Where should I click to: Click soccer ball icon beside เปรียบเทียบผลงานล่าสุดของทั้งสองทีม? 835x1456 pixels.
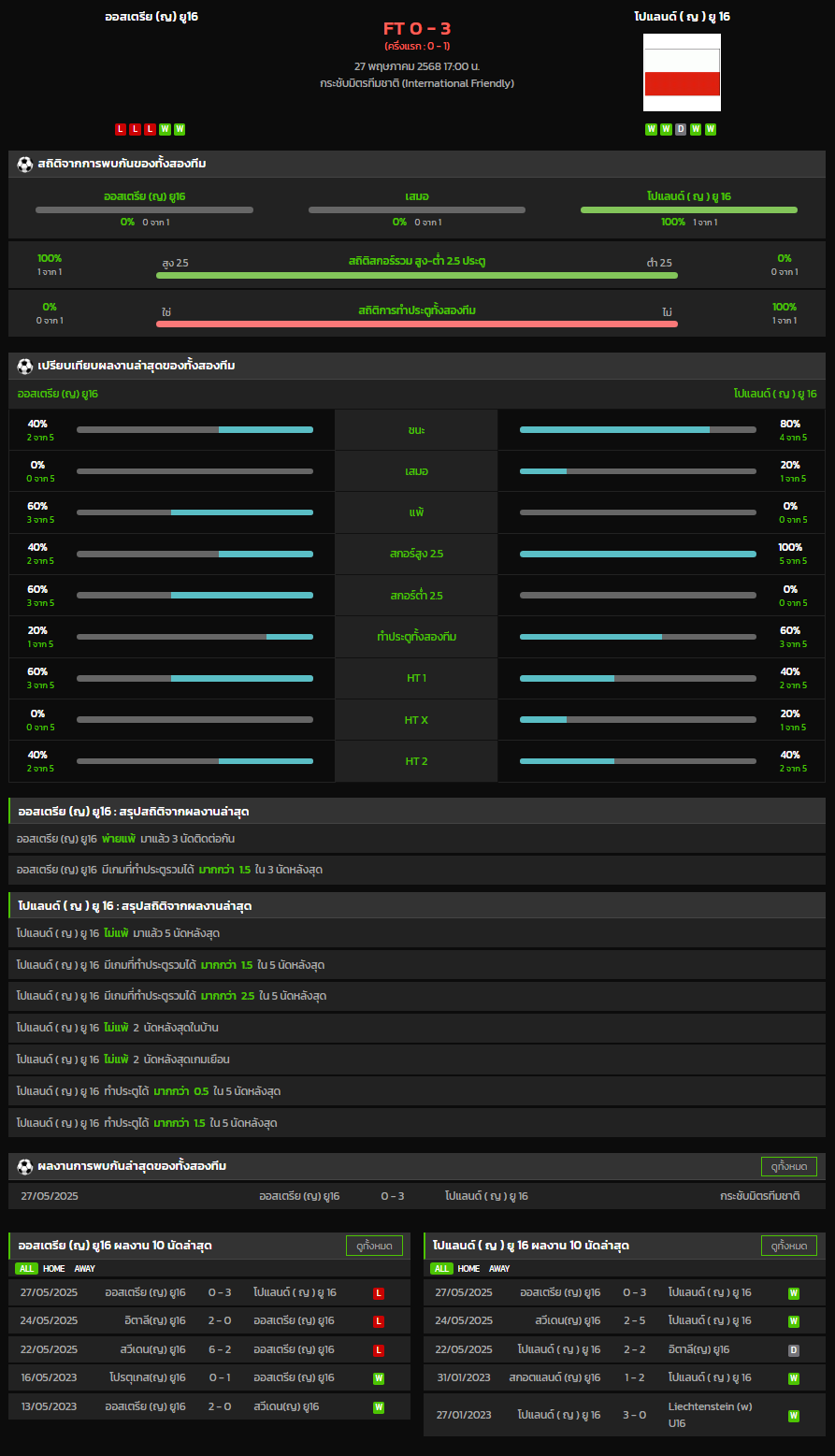point(25,366)
